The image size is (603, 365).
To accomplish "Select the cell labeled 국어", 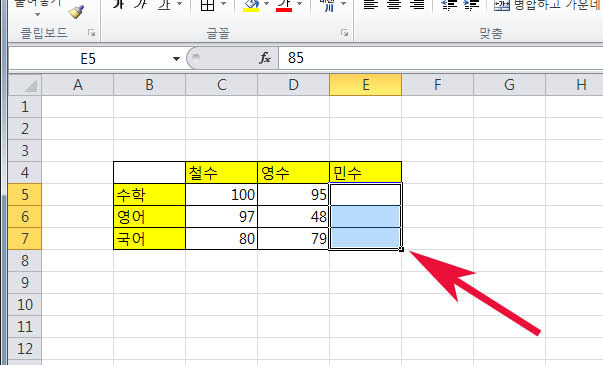I will pos(150,238).
